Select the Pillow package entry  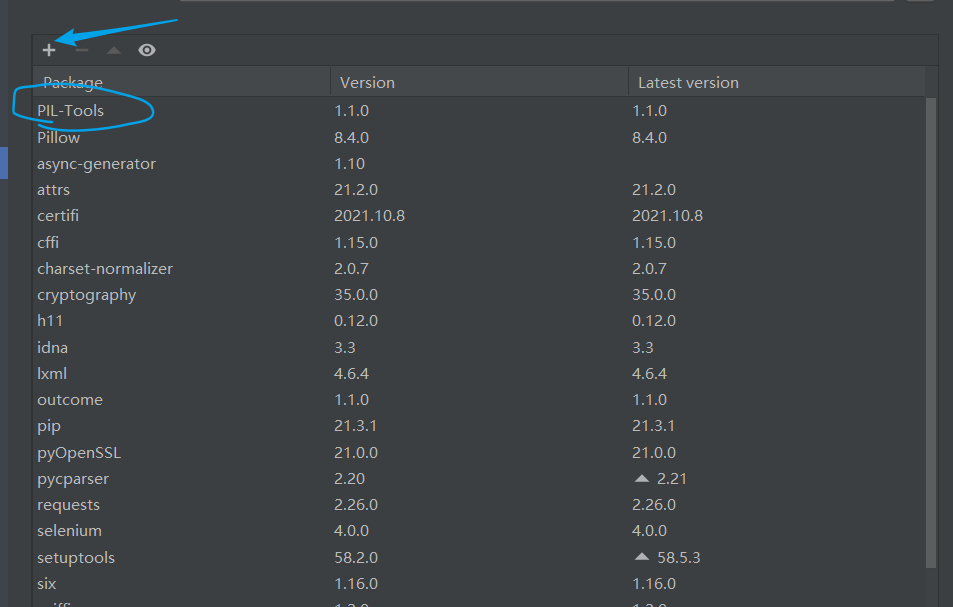58,137
